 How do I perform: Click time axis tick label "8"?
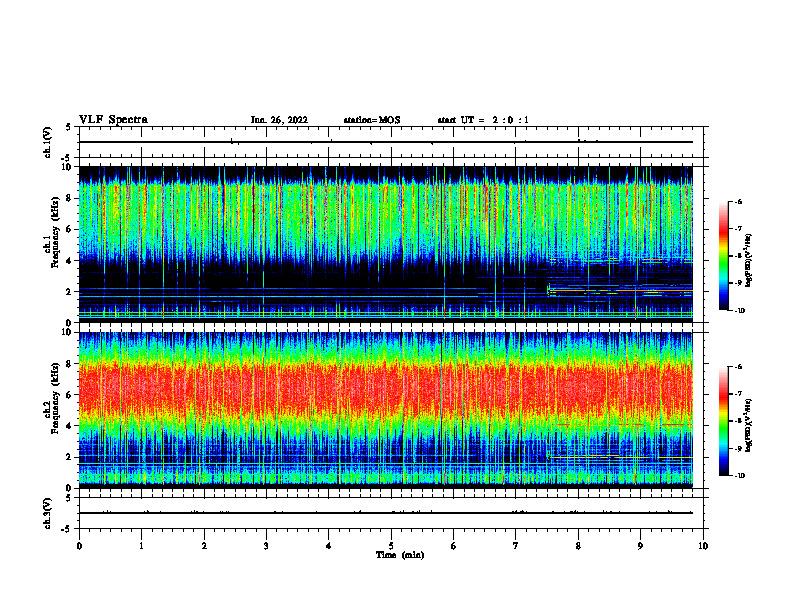coord(578,546)
